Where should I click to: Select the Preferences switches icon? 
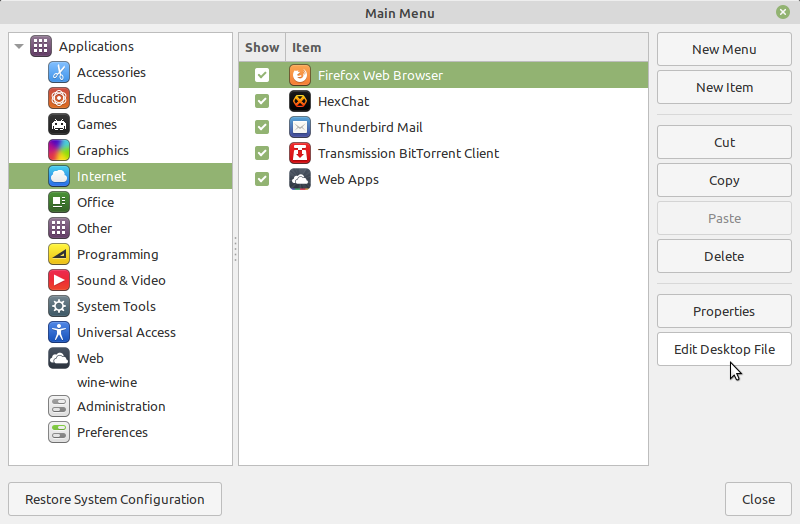pyautogui.click(x=59, y=433)
